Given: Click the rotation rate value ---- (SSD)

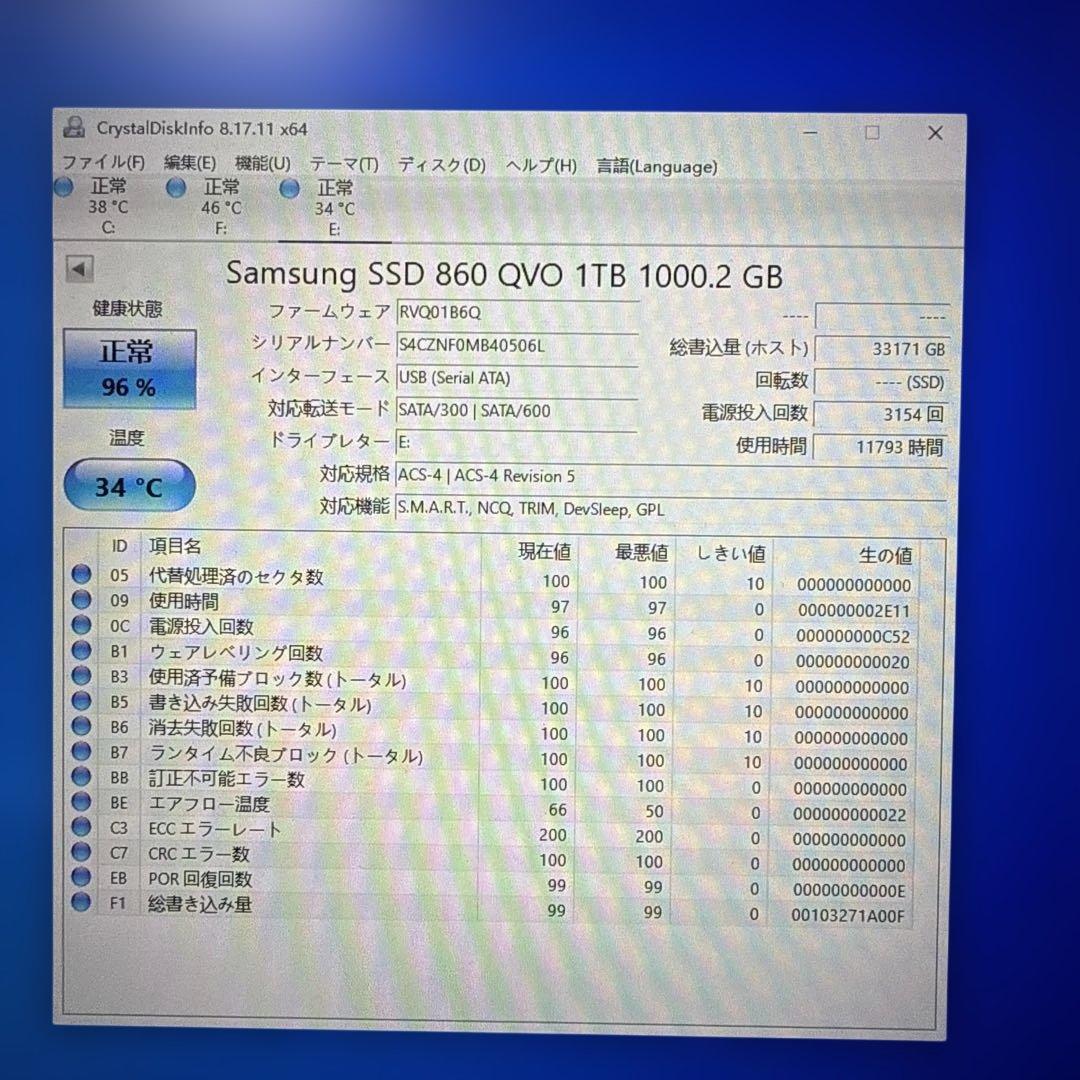Looking at the screenshot, I should point(882,382).
